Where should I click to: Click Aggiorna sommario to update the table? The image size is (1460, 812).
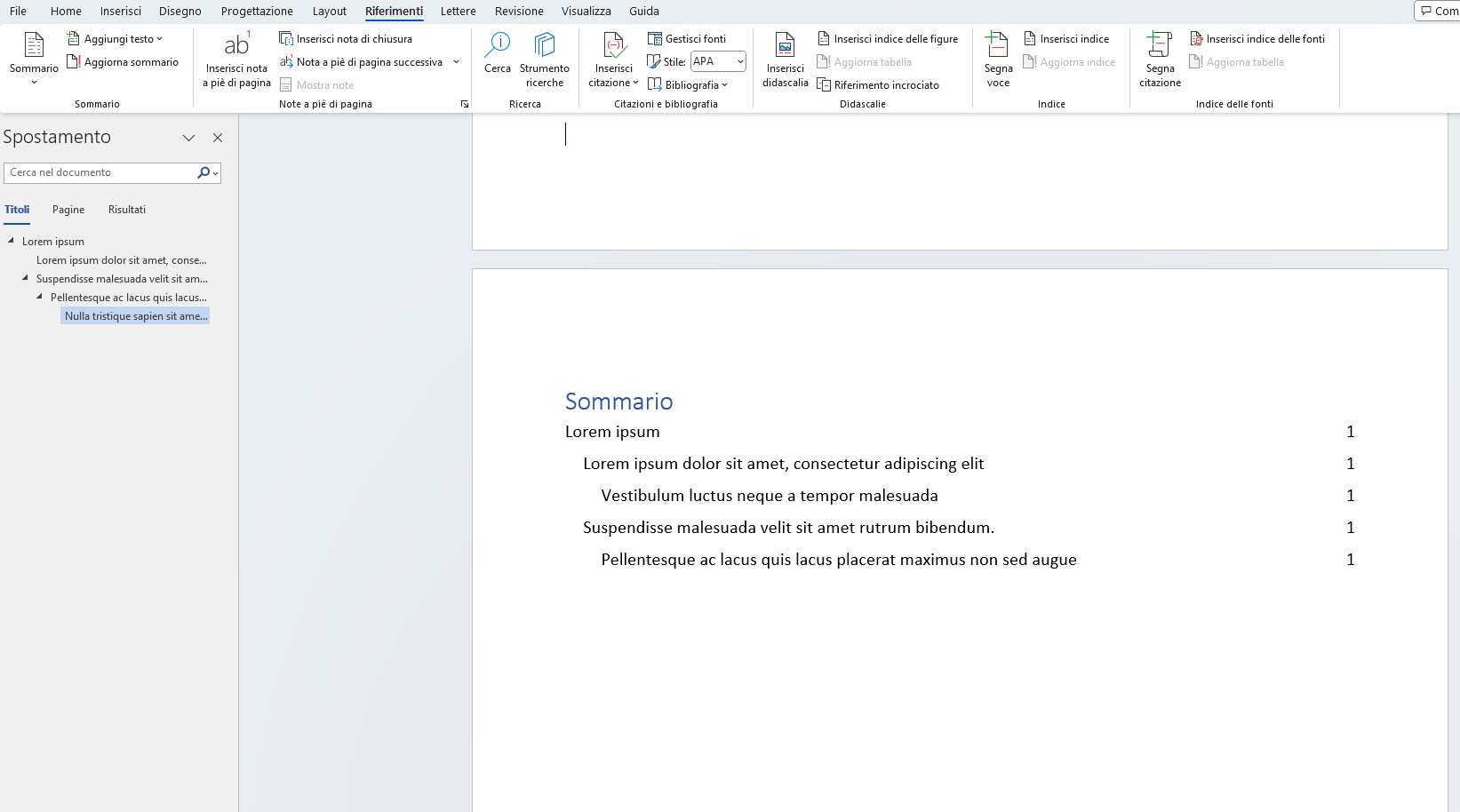(x=123, y=61)
